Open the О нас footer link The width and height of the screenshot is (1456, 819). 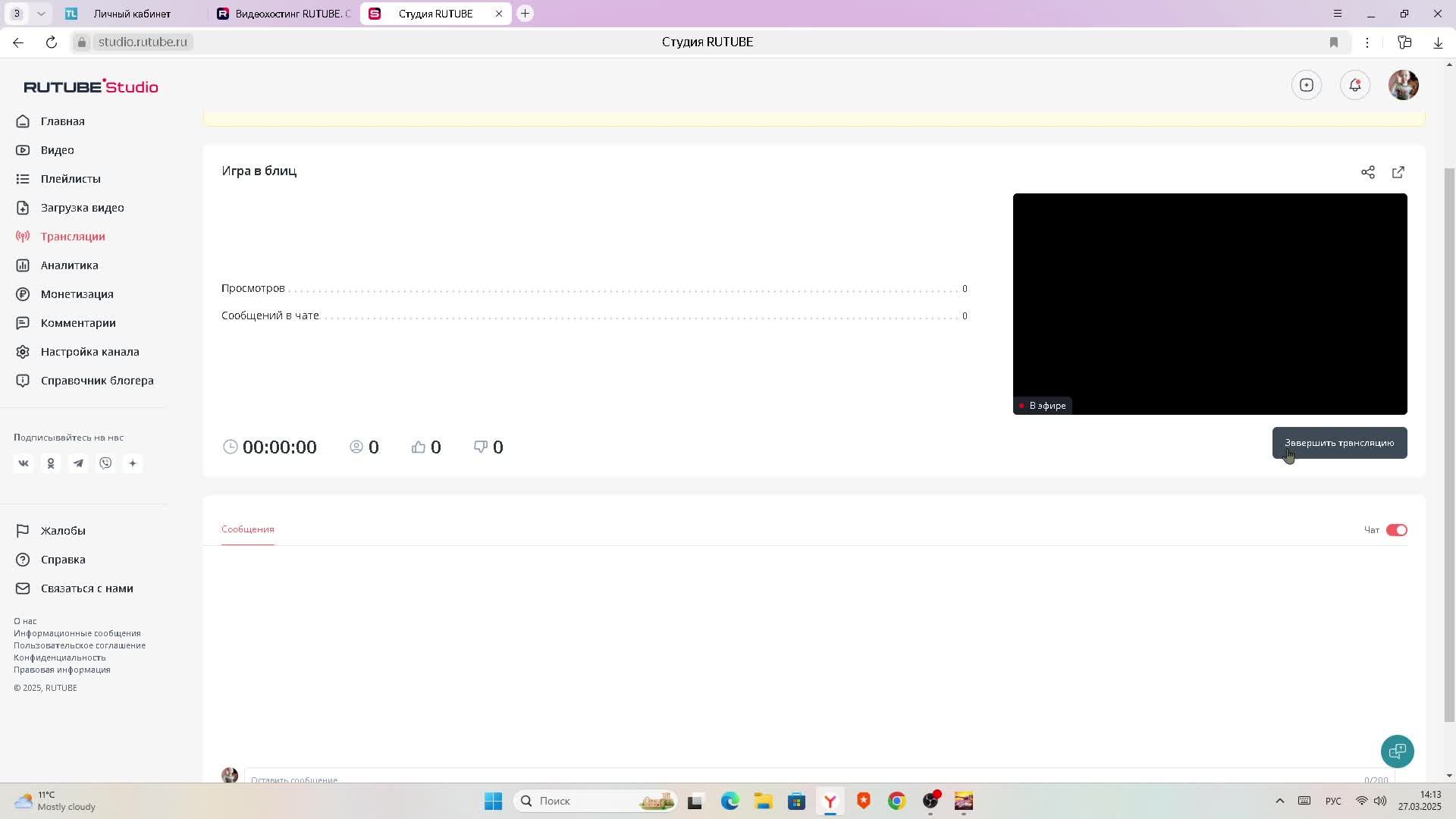pos(25,621)
